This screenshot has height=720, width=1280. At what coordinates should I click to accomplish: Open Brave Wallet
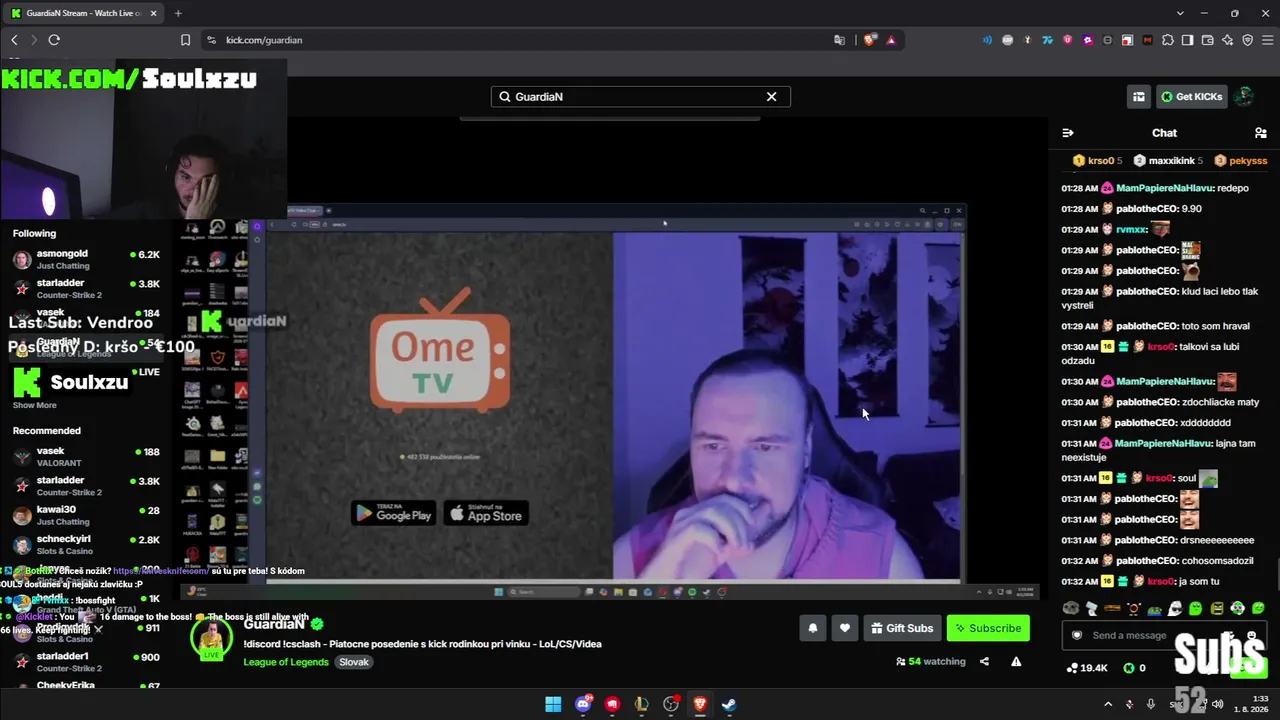pyautogui.click(x=1208, y=40)
